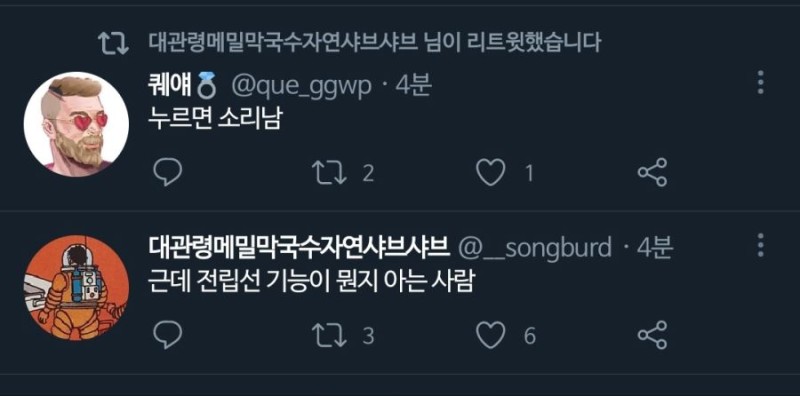Click the retweet icon beside the retweeted notice
Screen dimensions: 800x396
click(113, 43)
